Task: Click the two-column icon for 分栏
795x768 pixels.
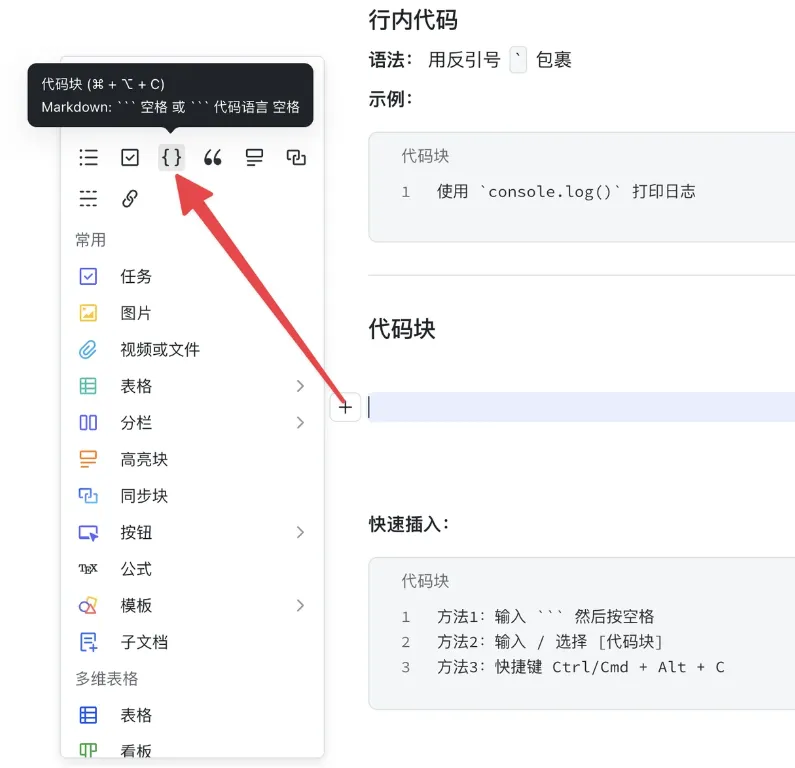Action: [x=88, y=423]
